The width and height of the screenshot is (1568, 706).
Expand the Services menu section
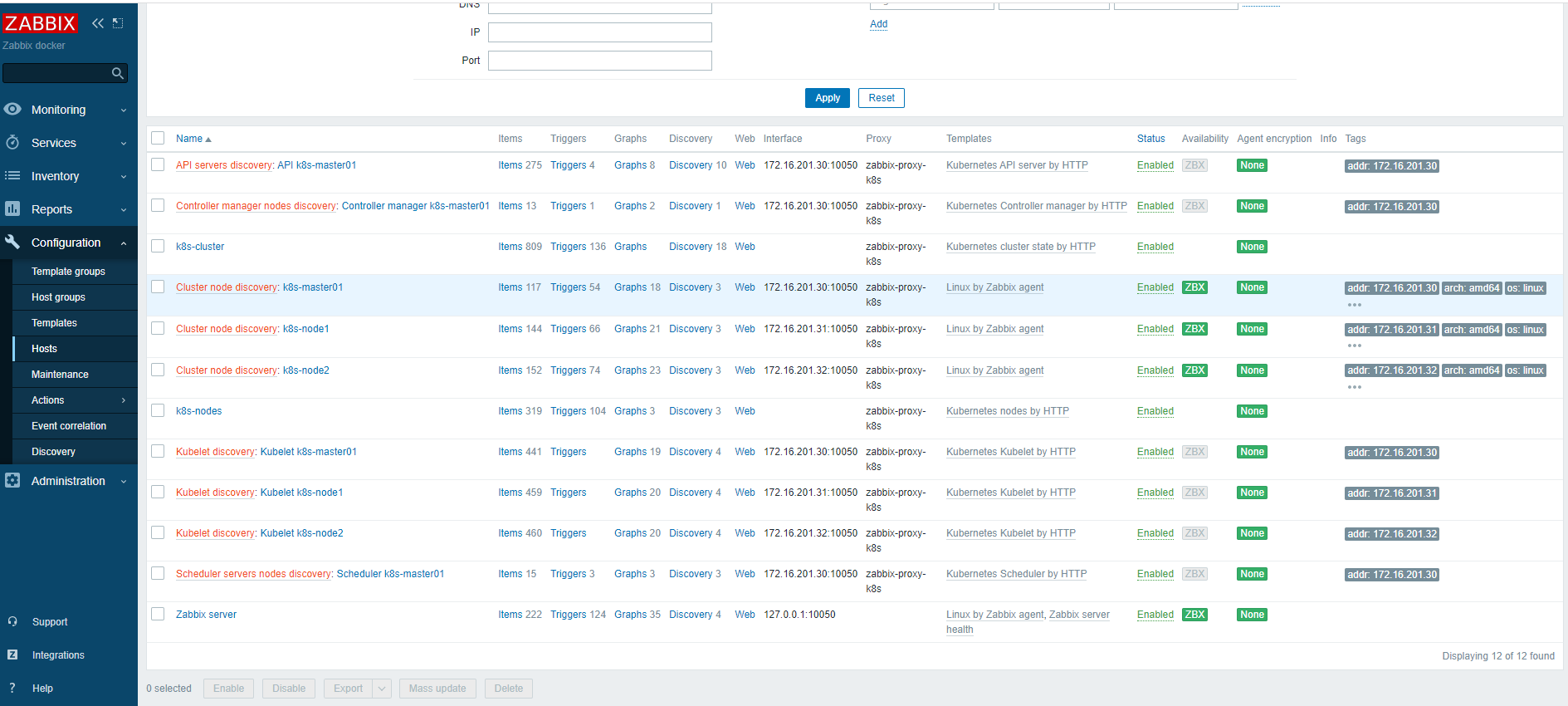click(x=124, y=143)
